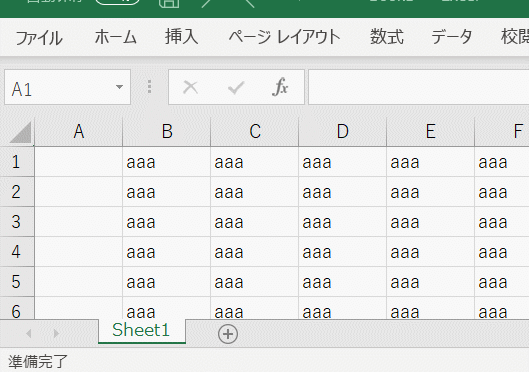Screen dimensions: 529x372
Task: Open the データ ribbon tab
Action: pos(451,37)
